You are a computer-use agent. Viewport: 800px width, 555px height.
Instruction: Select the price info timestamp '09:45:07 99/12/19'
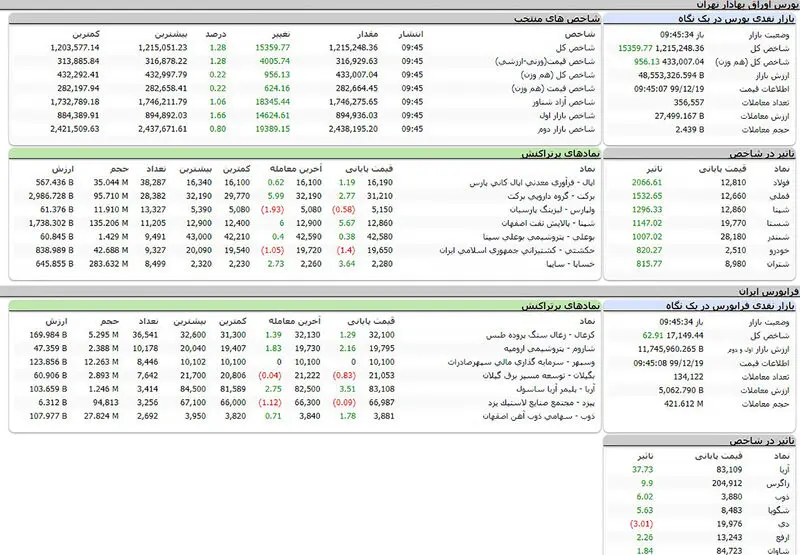point(669,89)
